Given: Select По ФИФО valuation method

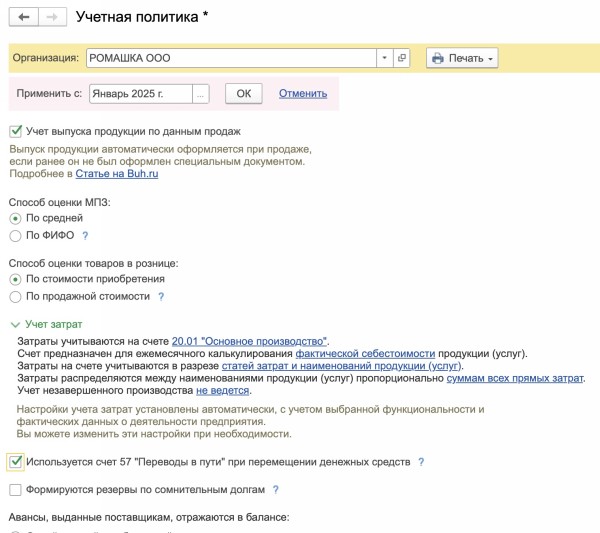Looking at the screenshot, I should tap(15, 235).
